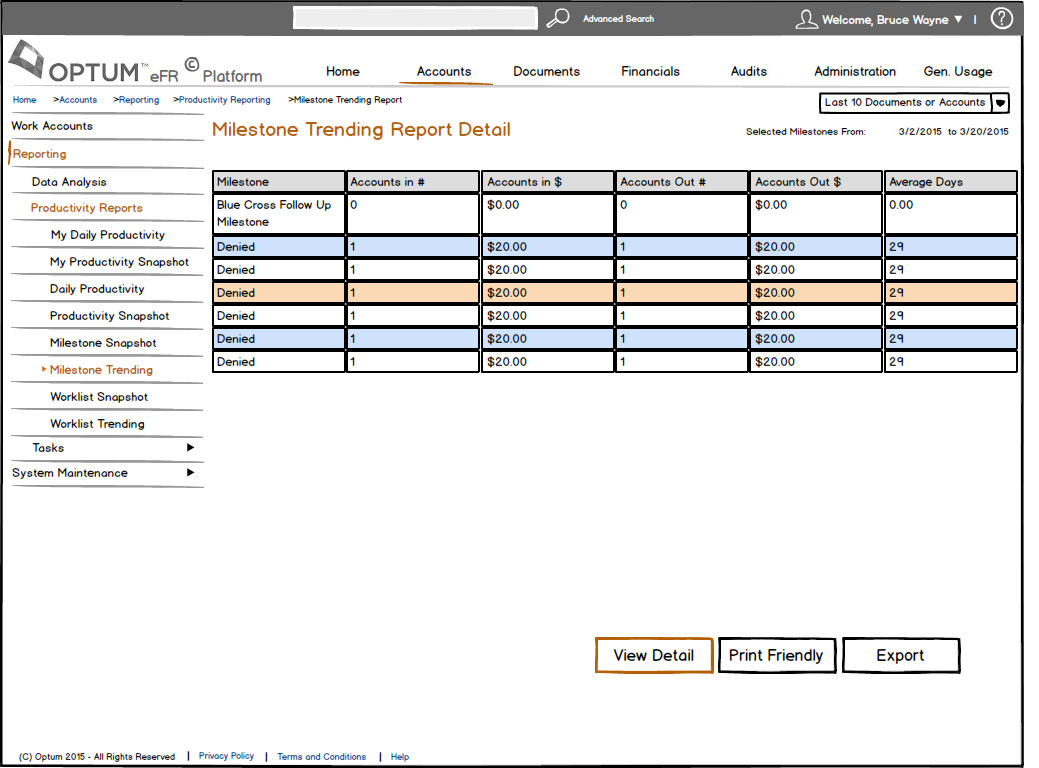Click the user profile silhouette icon
The width and height of the screenshot is (1039, 768).
coord(806,19)
